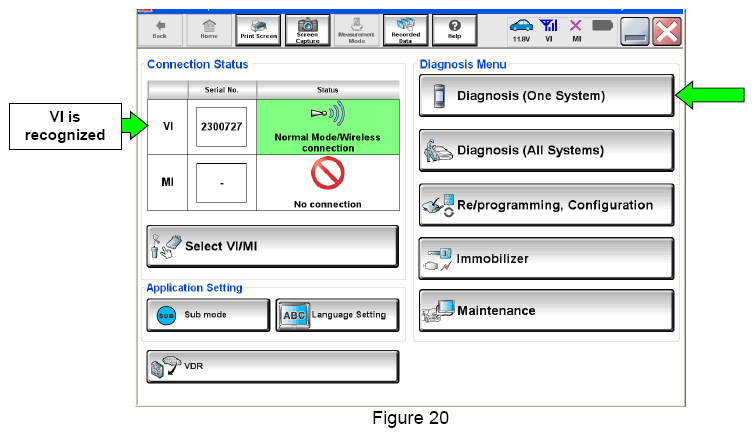This screenshot has width=754, height=437.
Task: Click the MI row label
Action: coord(167,182)
